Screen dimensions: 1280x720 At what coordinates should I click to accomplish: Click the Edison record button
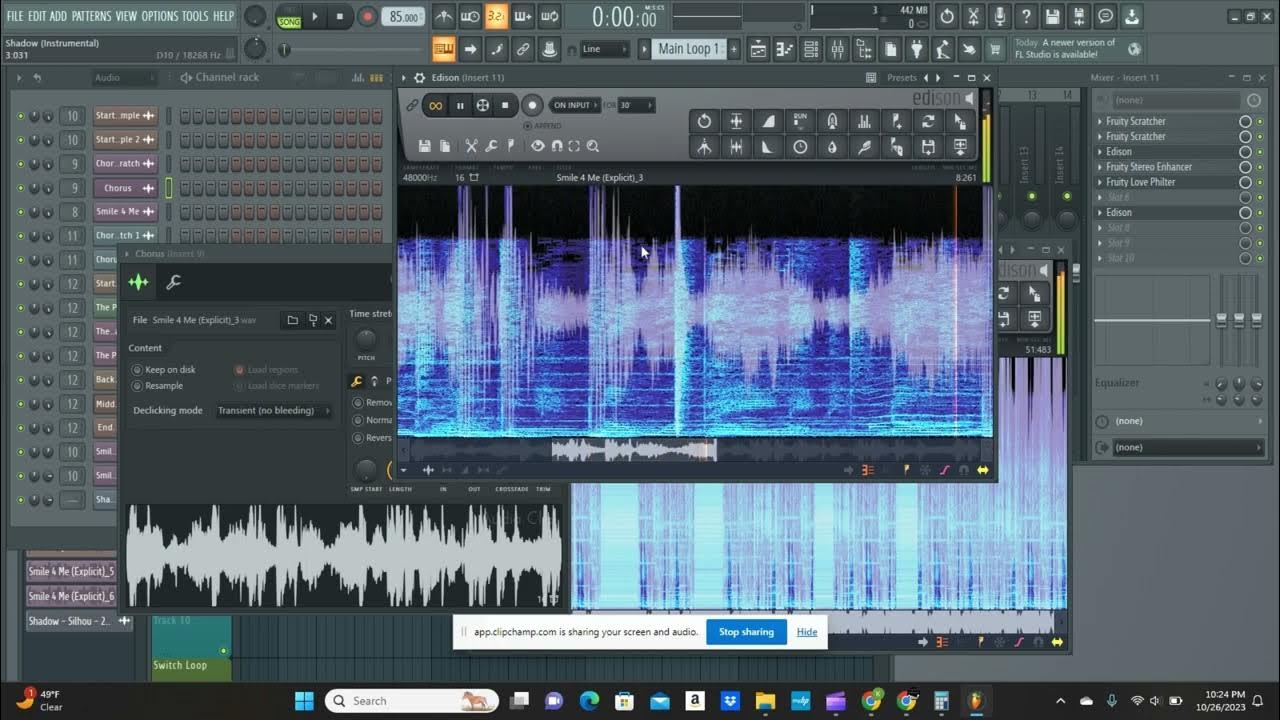coord(533,105)
